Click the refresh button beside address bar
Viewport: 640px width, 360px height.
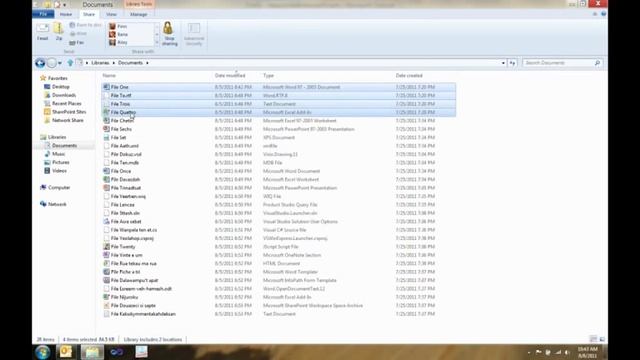point(512,63)
